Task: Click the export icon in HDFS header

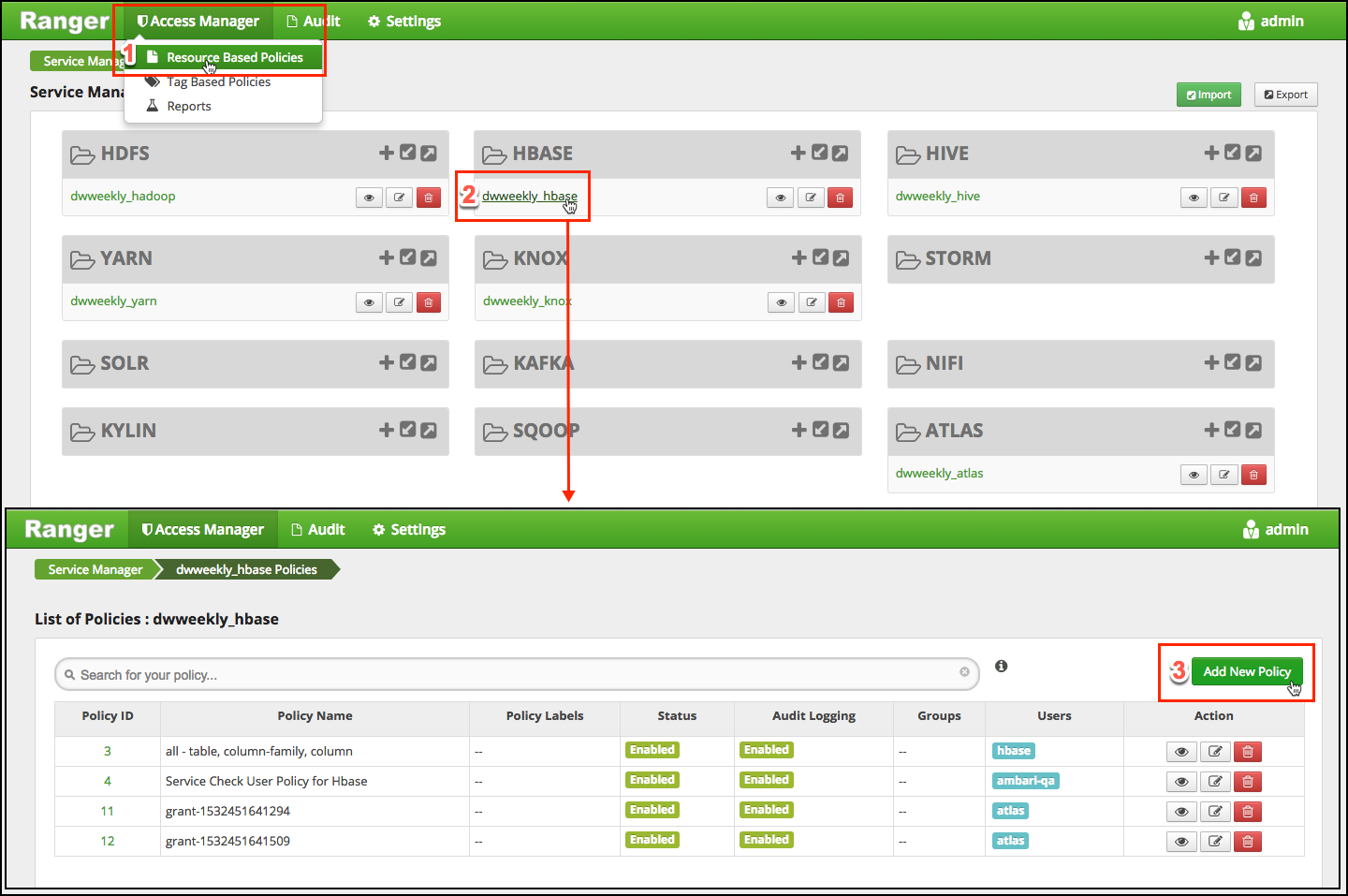Action: point(429,153)
